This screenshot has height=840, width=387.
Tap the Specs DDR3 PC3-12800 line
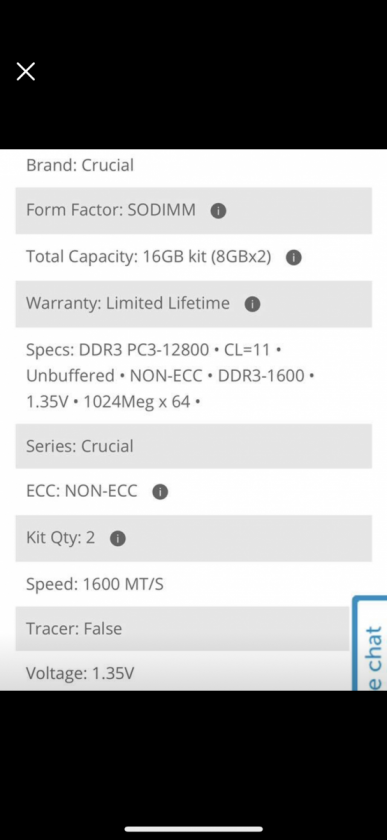(x=154, y=350)
